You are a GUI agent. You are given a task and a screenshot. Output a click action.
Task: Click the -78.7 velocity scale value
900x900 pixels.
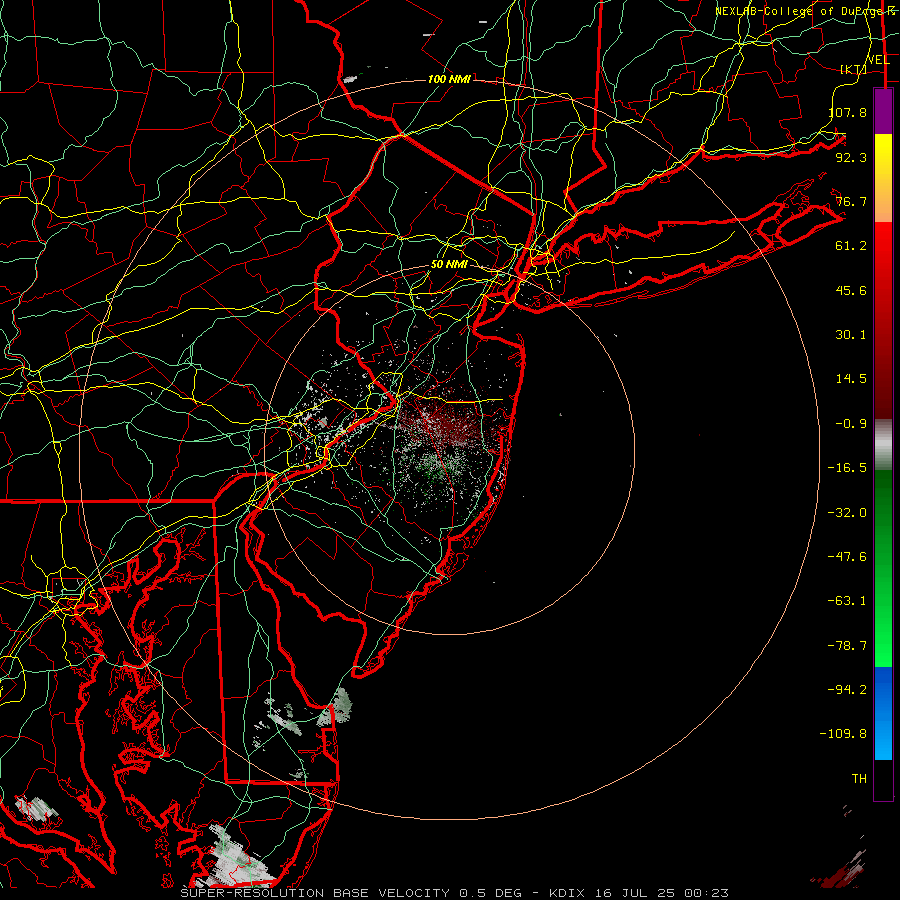(x=847, y=646)
